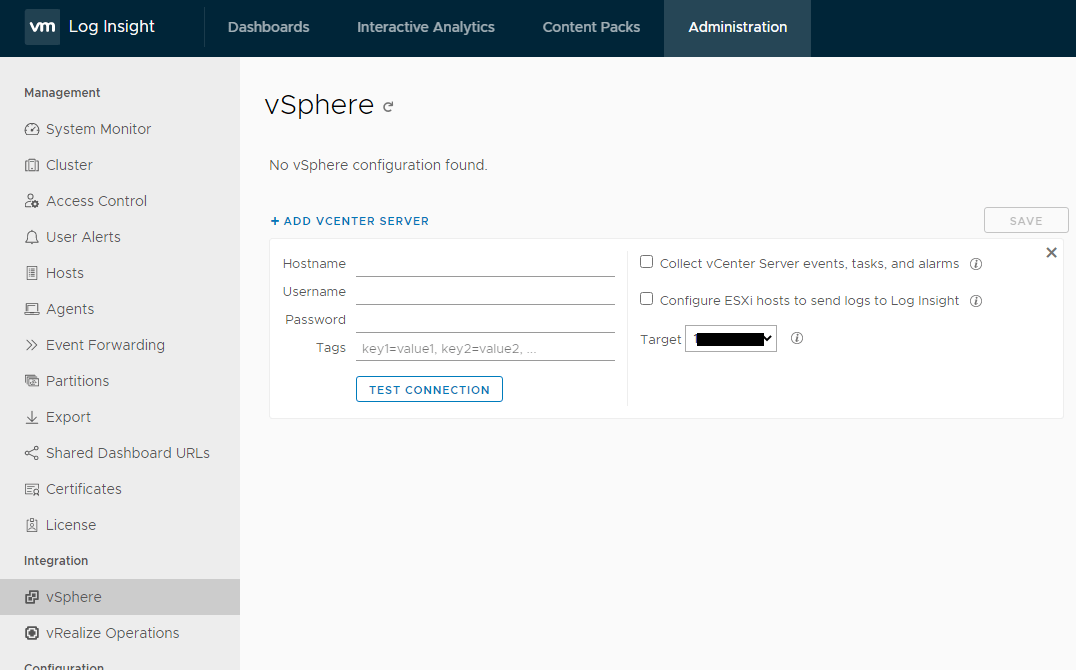This screenshot has height=670, width=1076.
Task: Open Cluster settings via its sidebar icon
Action: [31, 164]
